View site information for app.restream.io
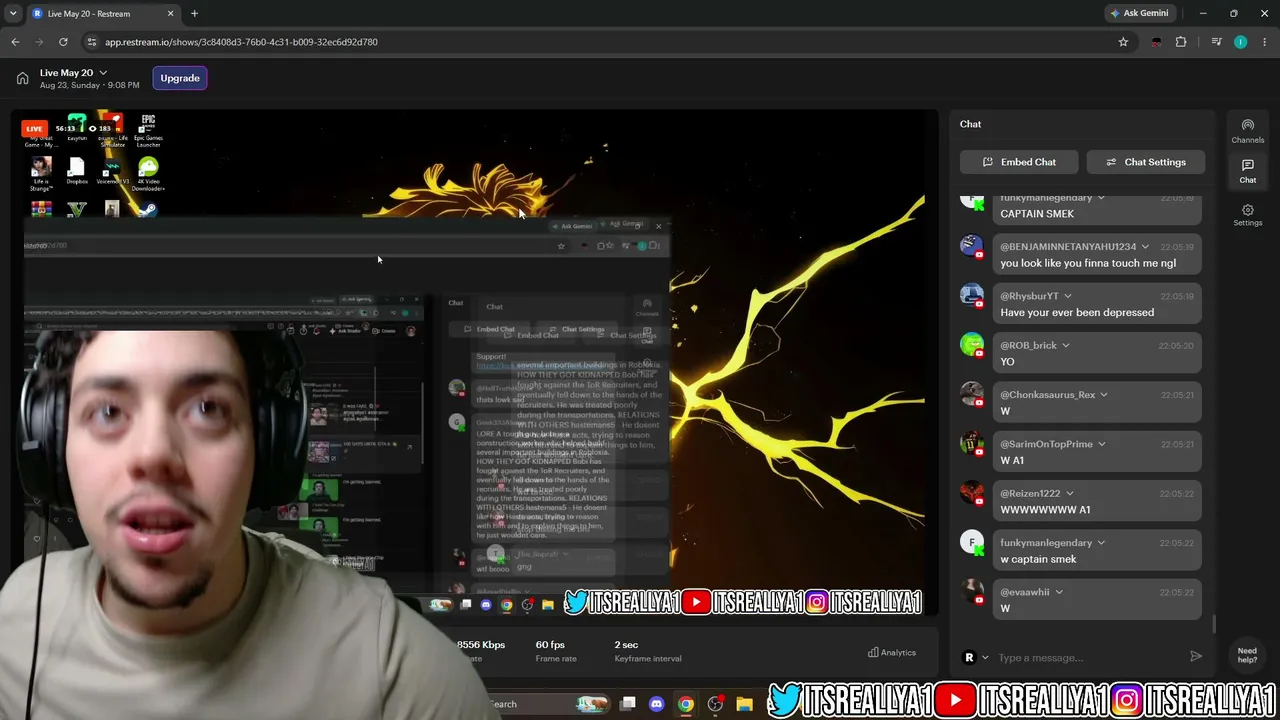This screenshot has width=1280, height=720. click(92, 42)
